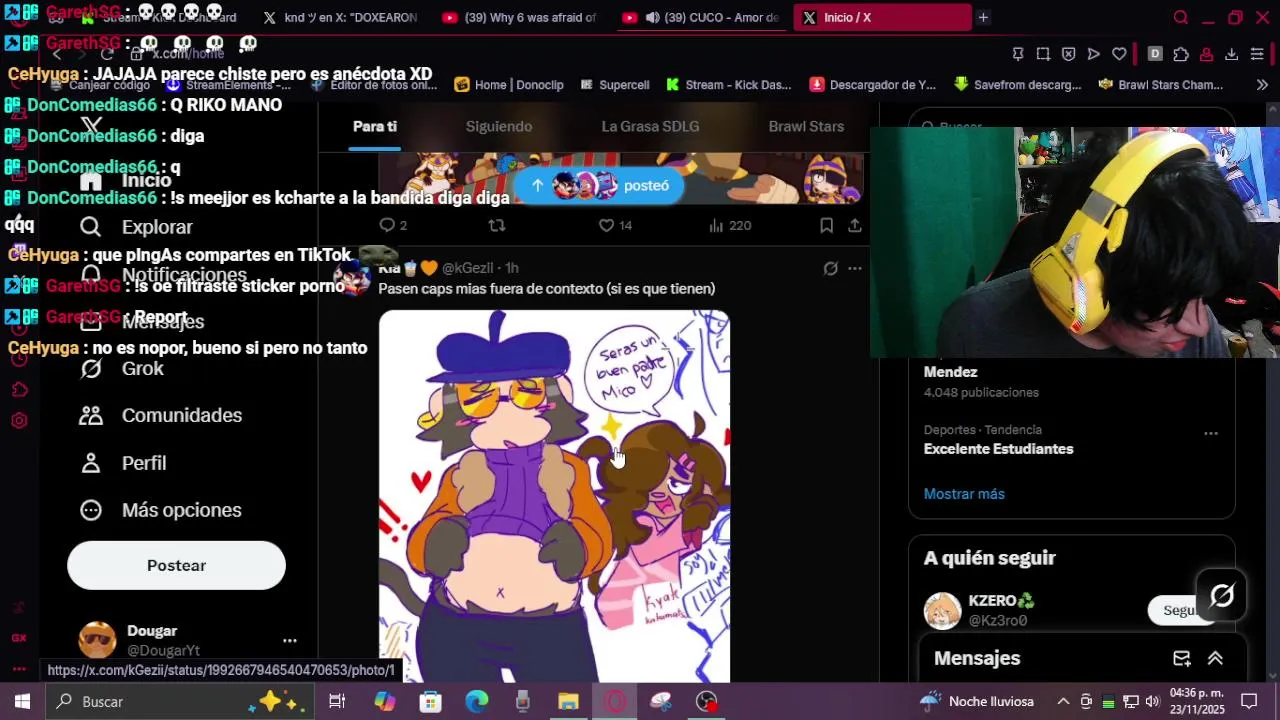This screenshot has height=720, width=1280.
Task: Click the new posts 'posteó' pill
Action: click(599, 185)
